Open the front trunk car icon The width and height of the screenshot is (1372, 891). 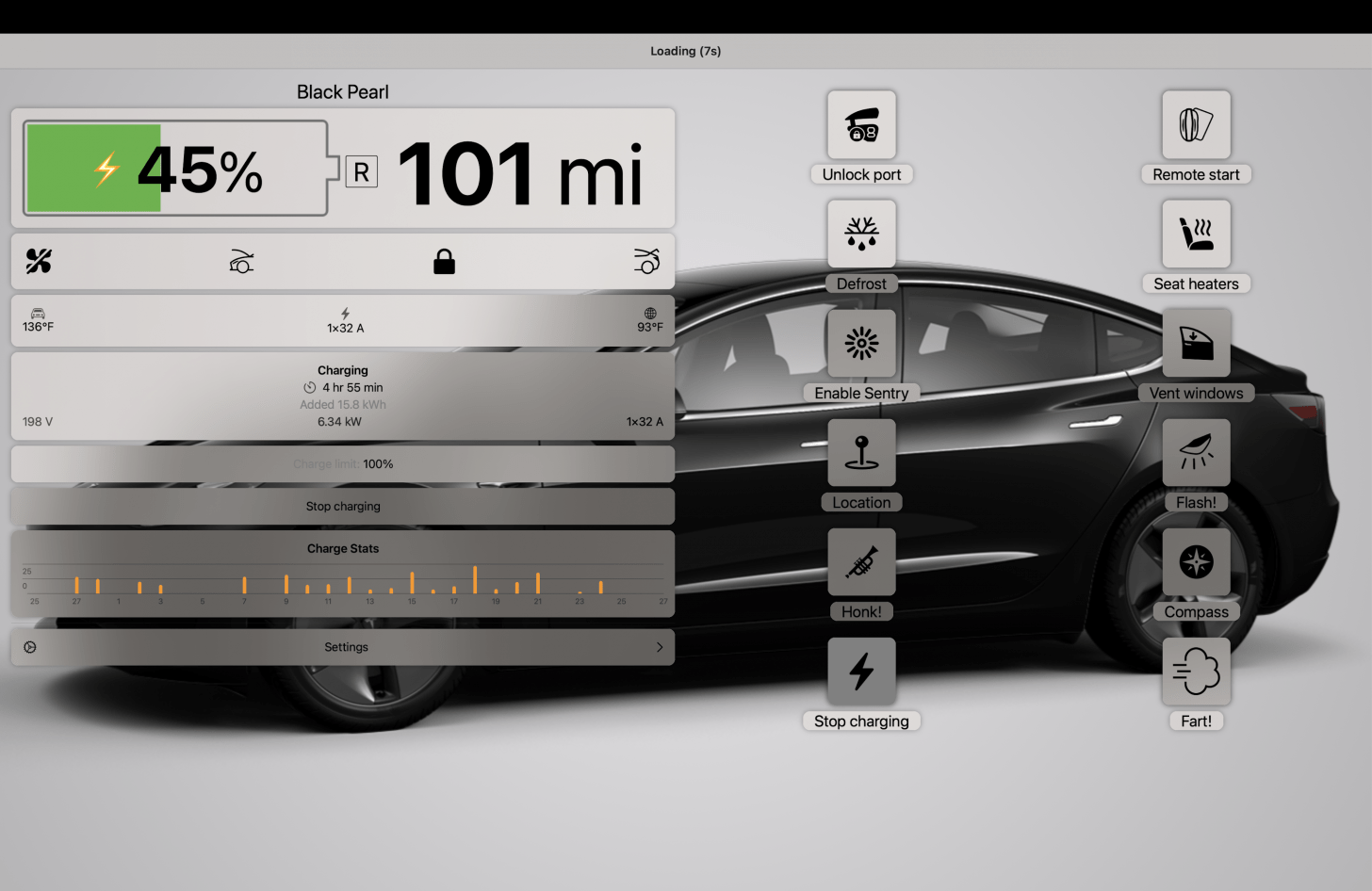[242, 261]
